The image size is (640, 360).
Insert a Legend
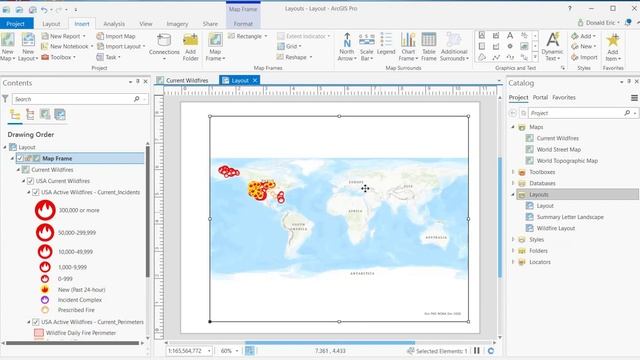click(x=386, y=44)
